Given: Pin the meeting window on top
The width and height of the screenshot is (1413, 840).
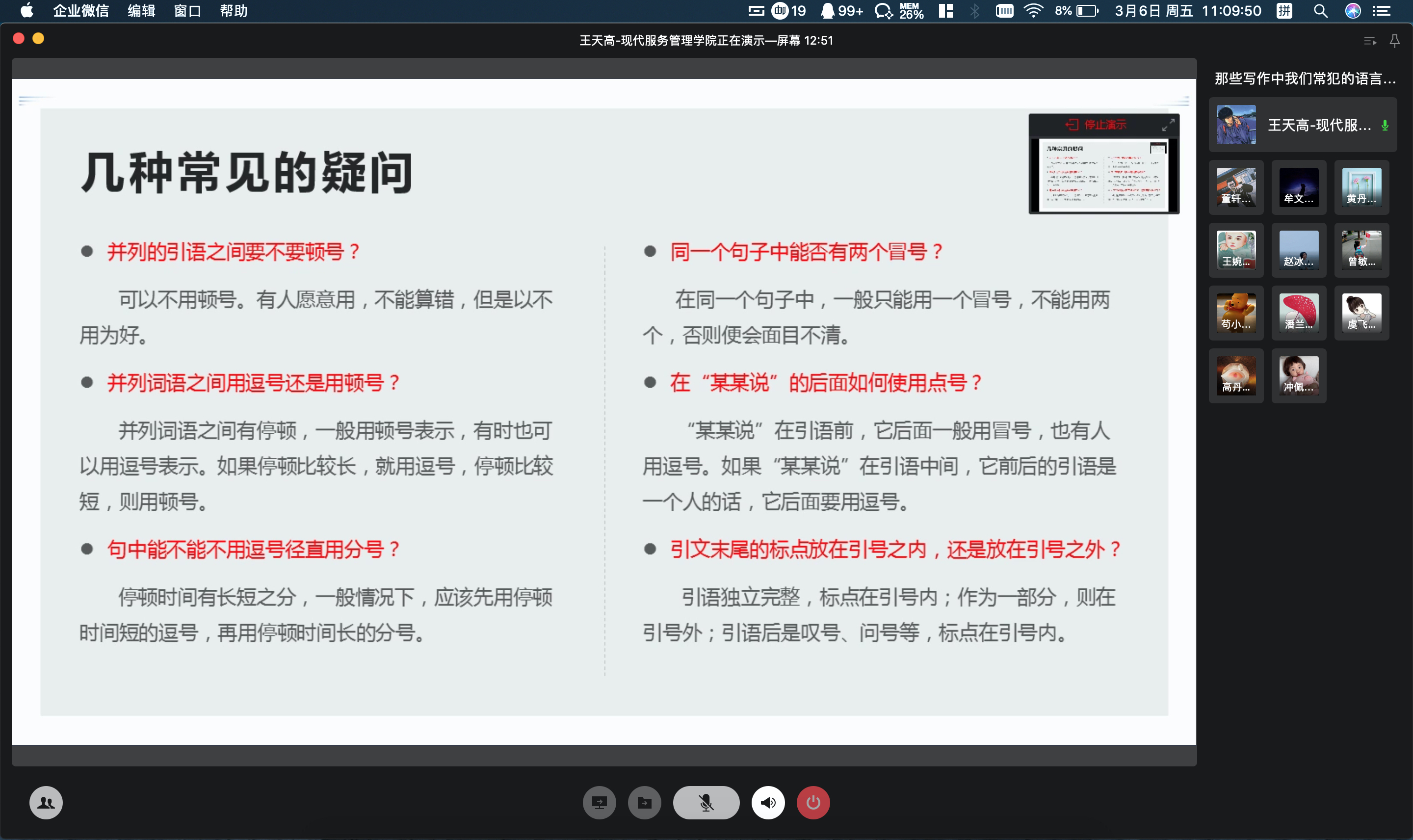Looking at the screenshot, I should click(x=1394, y=41).
